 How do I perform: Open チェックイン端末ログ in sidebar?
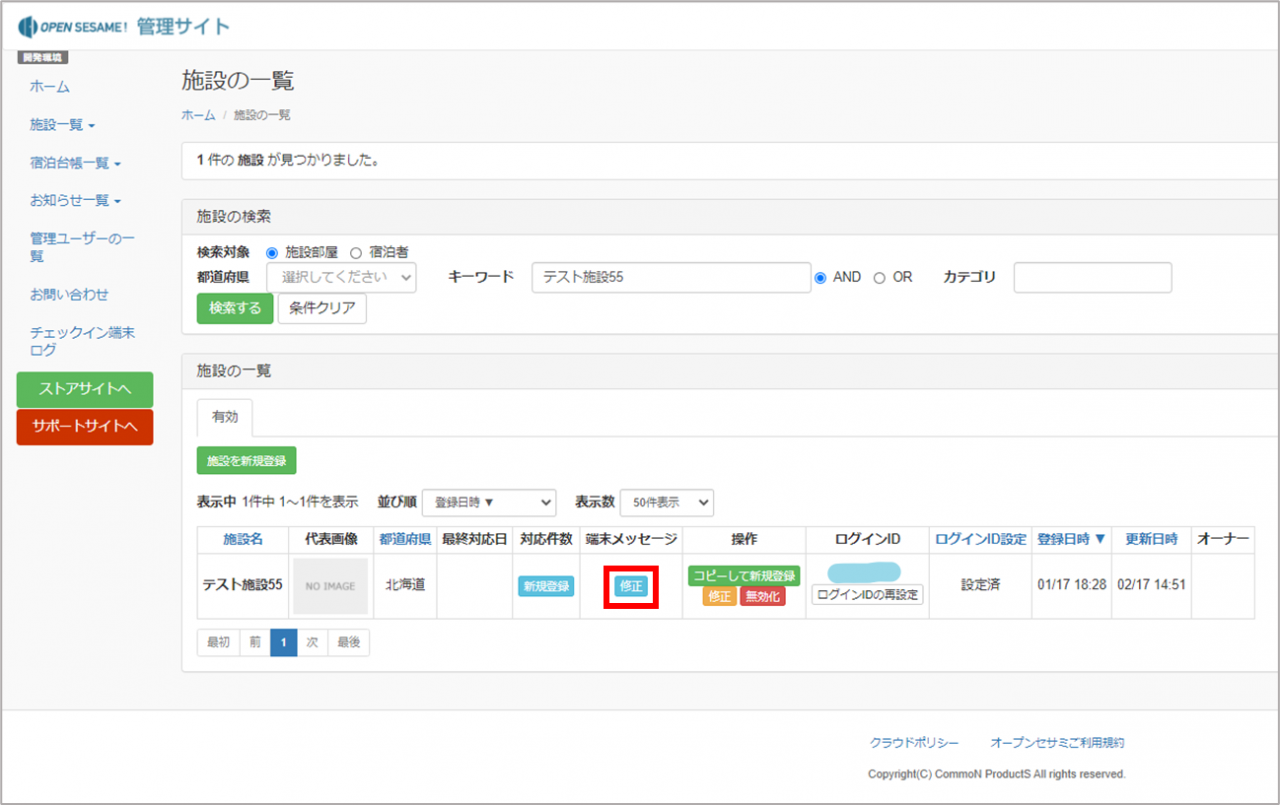pyautogui.click(x=82, y=341)
